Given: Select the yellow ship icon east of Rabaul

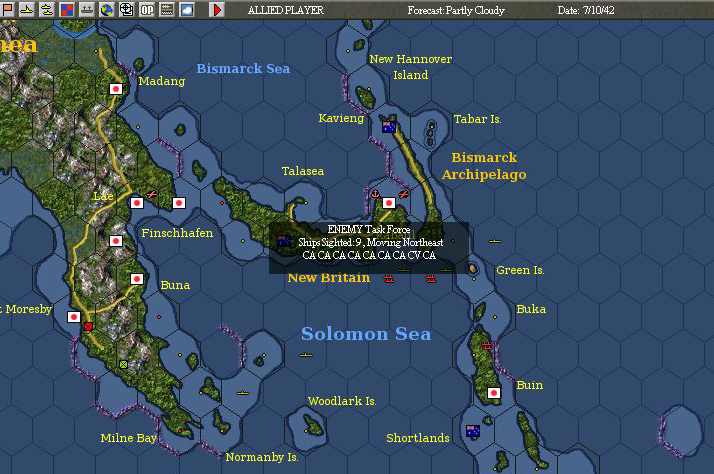Looking at the screenshot, I should click(495, 241).
